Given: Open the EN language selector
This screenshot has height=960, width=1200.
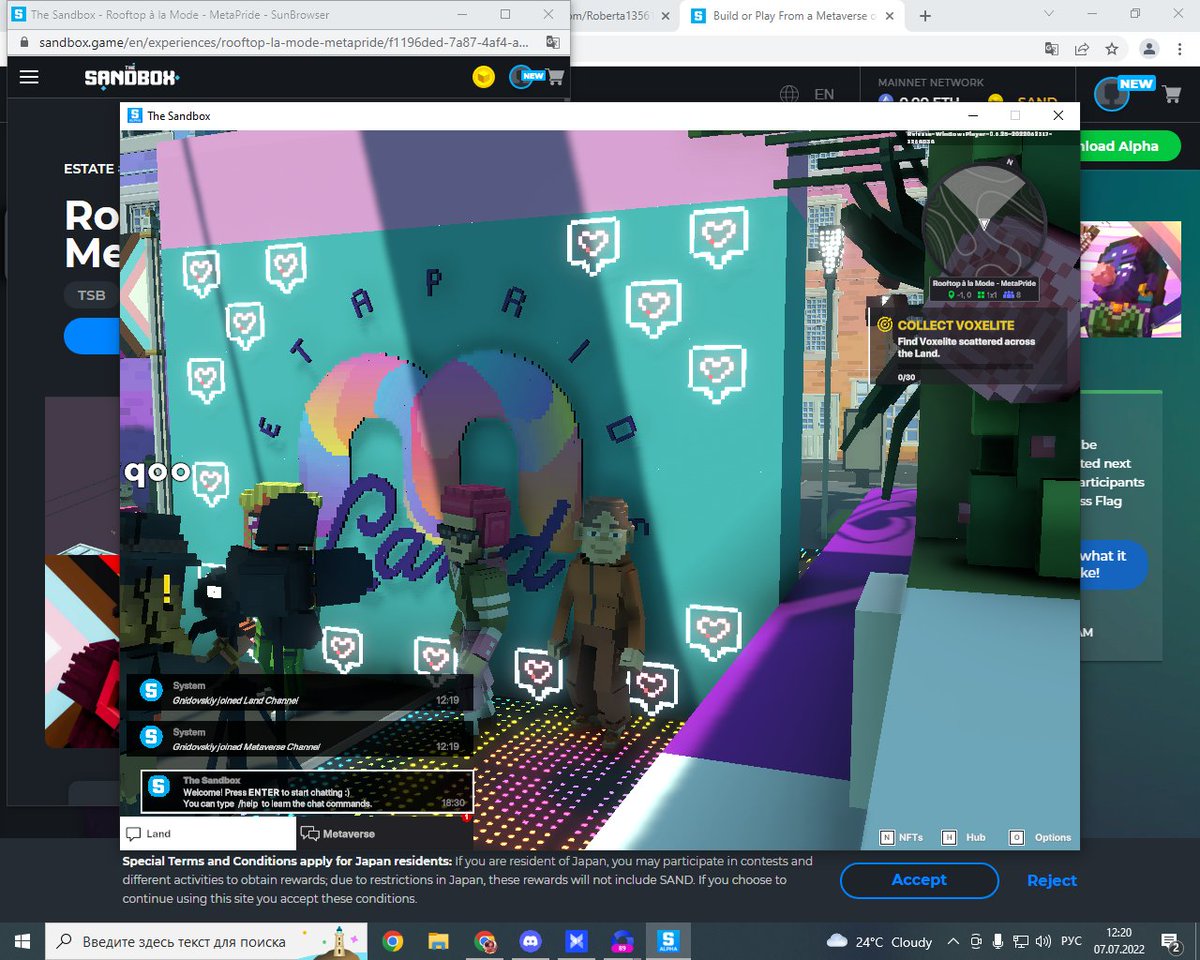Looking at the screenshot, I should [x=824, y=94].
